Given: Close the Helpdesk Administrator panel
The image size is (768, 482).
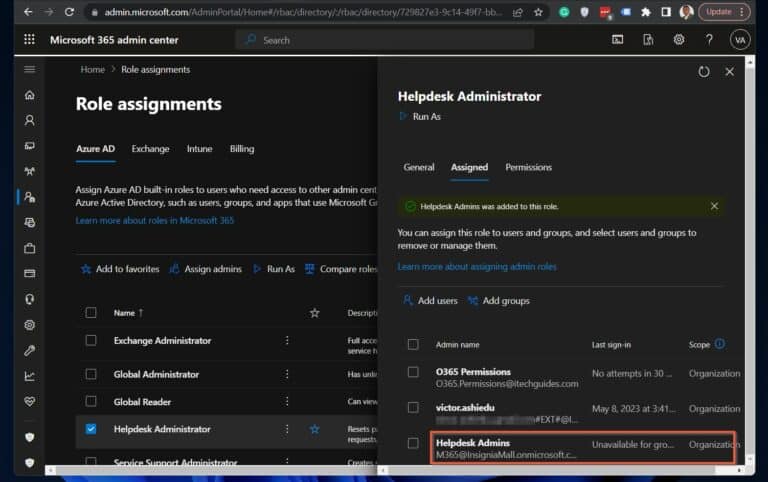Looking at the screenshot, I should click(729, 72).
